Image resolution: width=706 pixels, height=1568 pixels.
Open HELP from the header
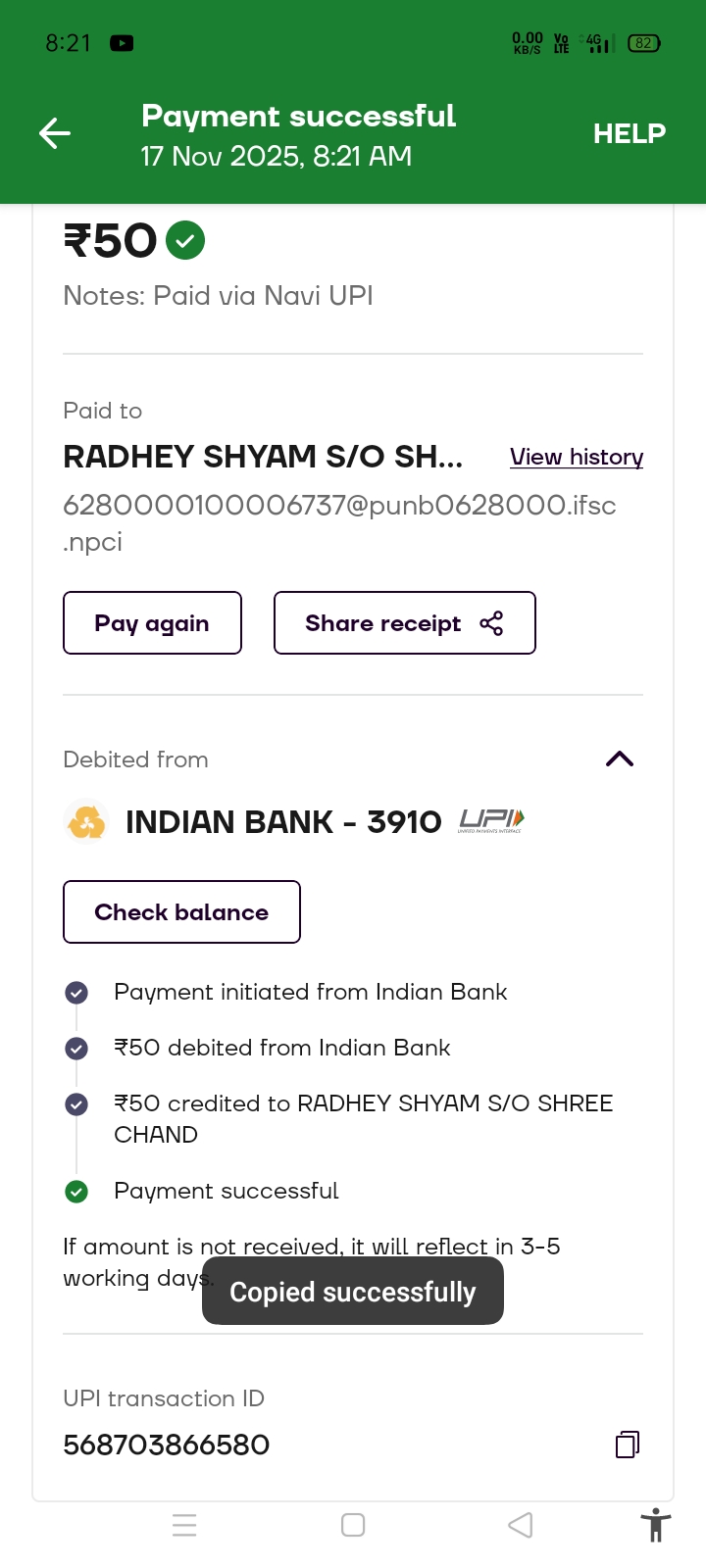pos(629,133)
